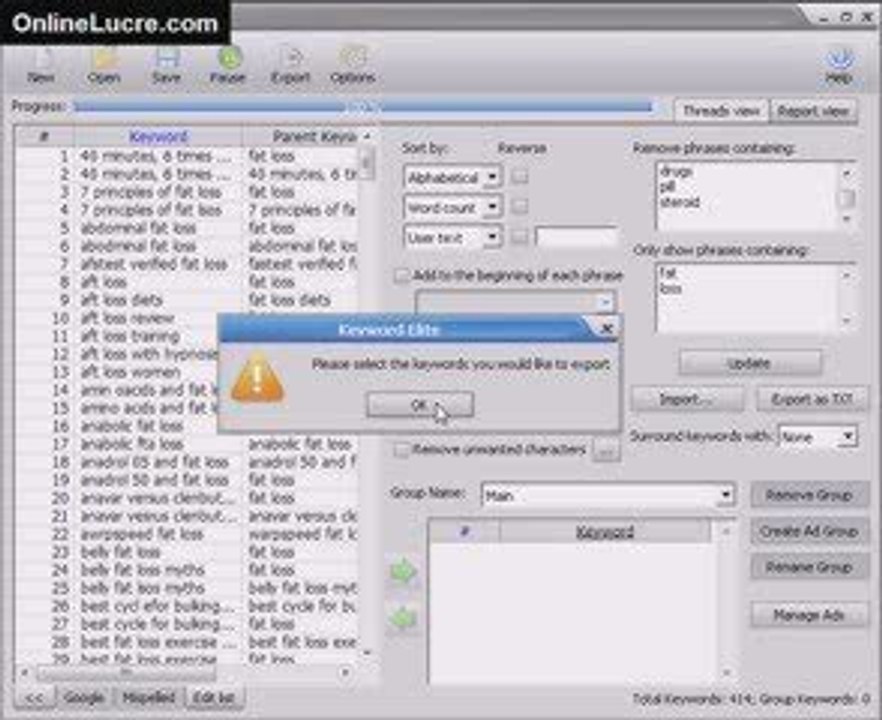Select row 3 '7 principles of fat loss'
Screen dimensions: 882x720
point(187,192)
